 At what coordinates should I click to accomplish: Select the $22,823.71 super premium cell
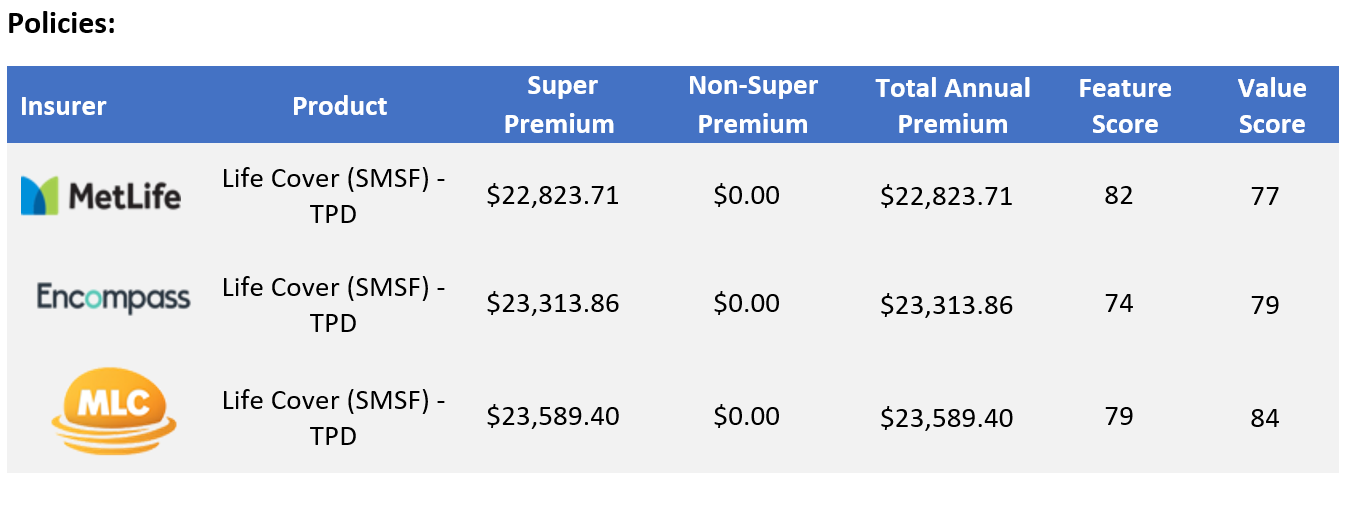pos(553,196)
